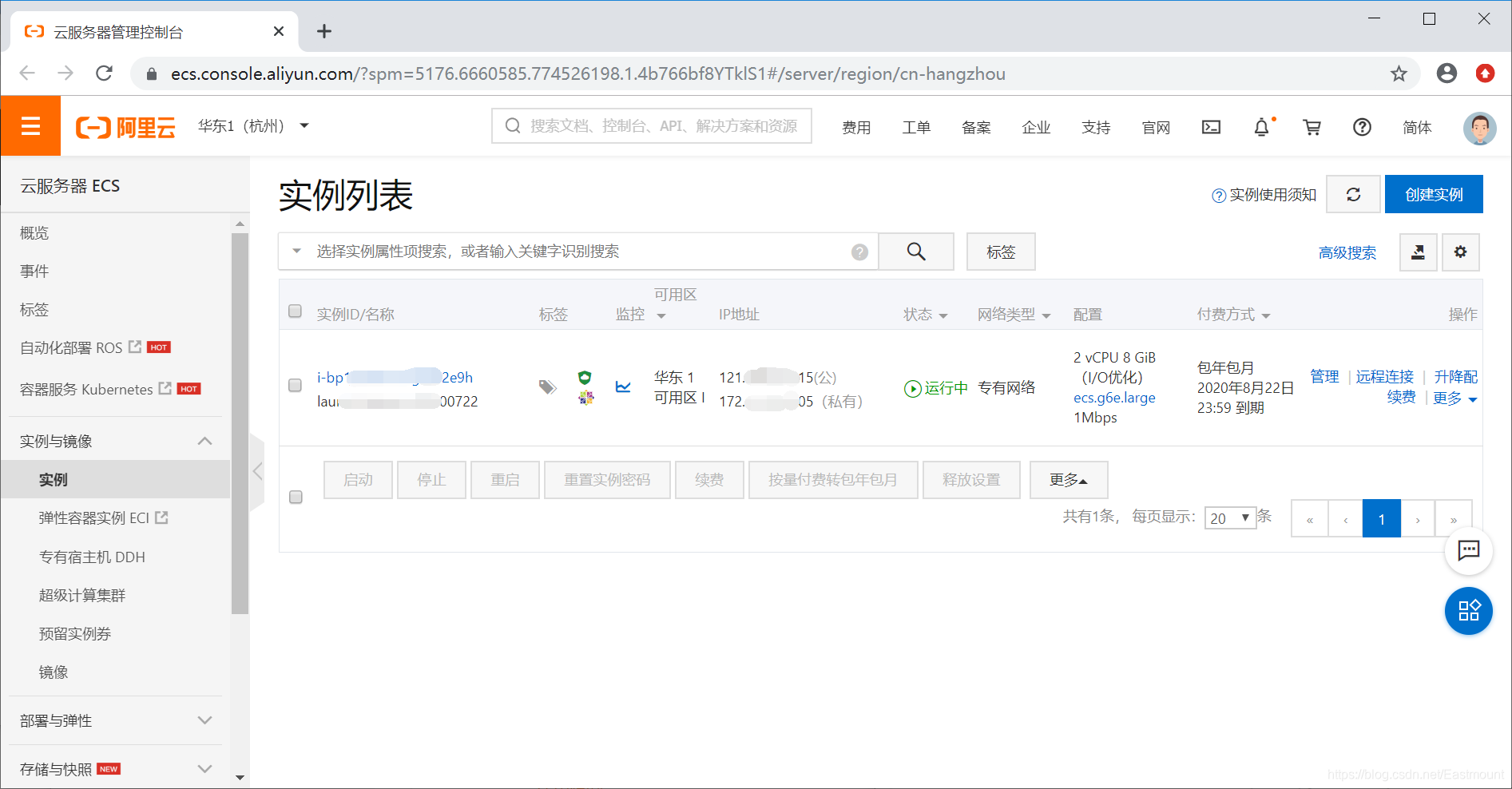
Task: Change page size with the 20 dropdown
Action: click(1230, 517)
